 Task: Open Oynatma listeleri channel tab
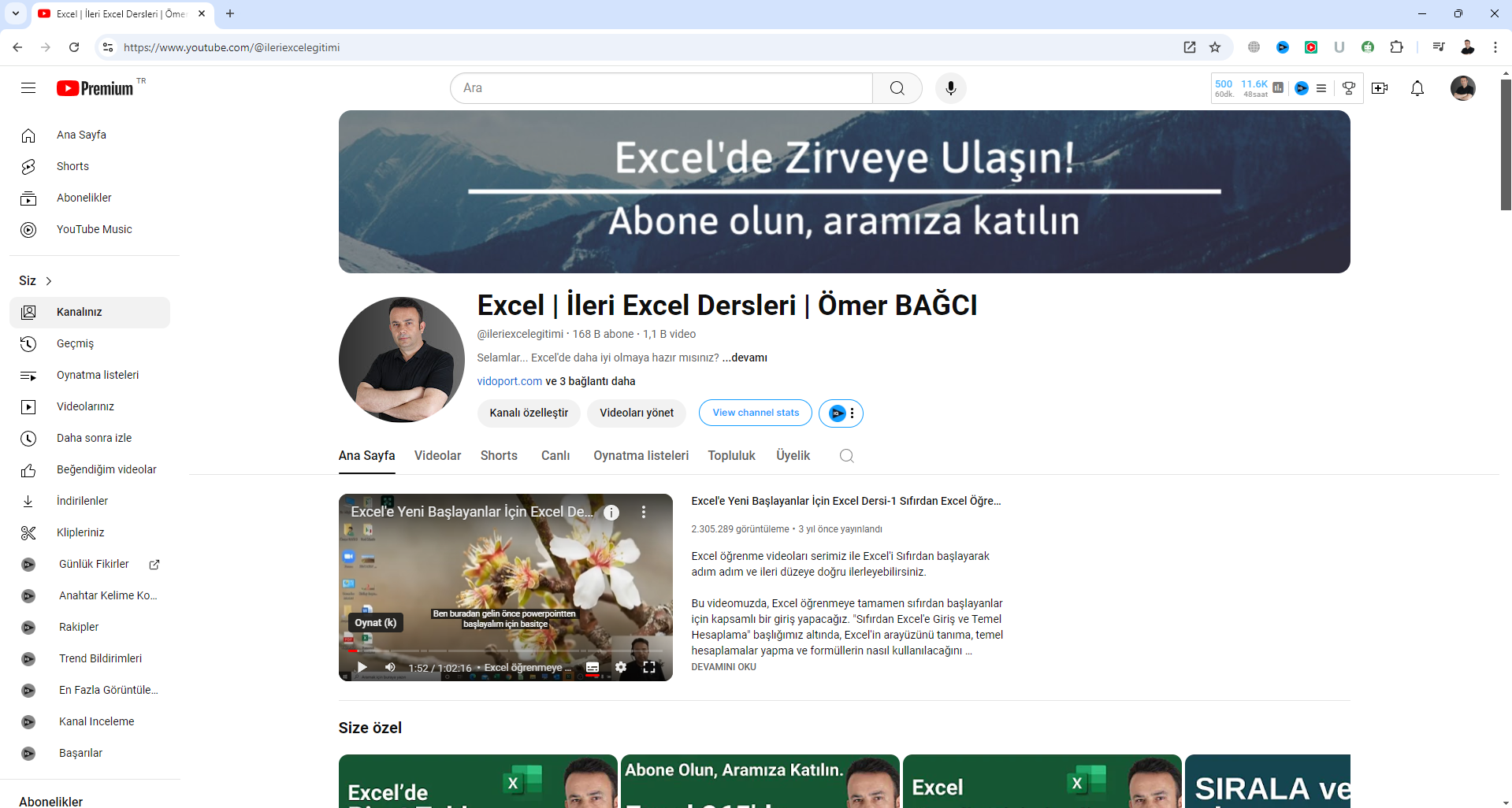(641, 456)
